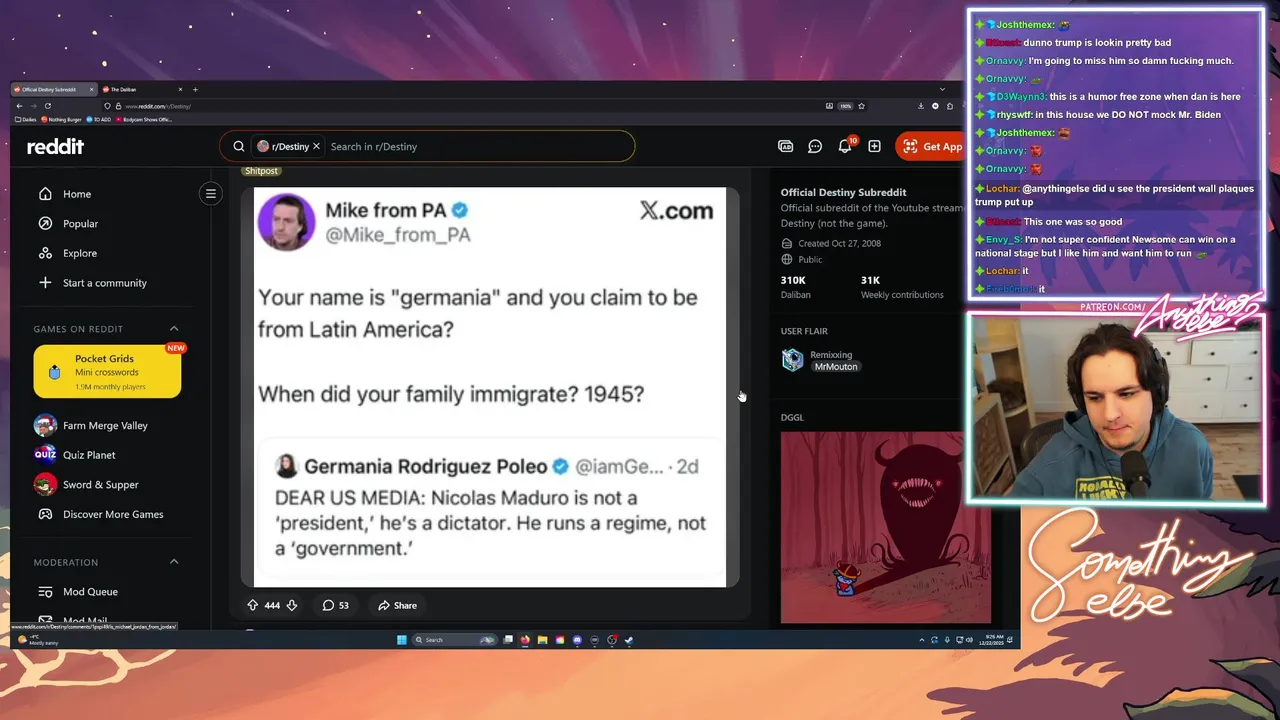Collapse the left navigation sidebar
Screen dimensions: 1280x720
[211, 194]
